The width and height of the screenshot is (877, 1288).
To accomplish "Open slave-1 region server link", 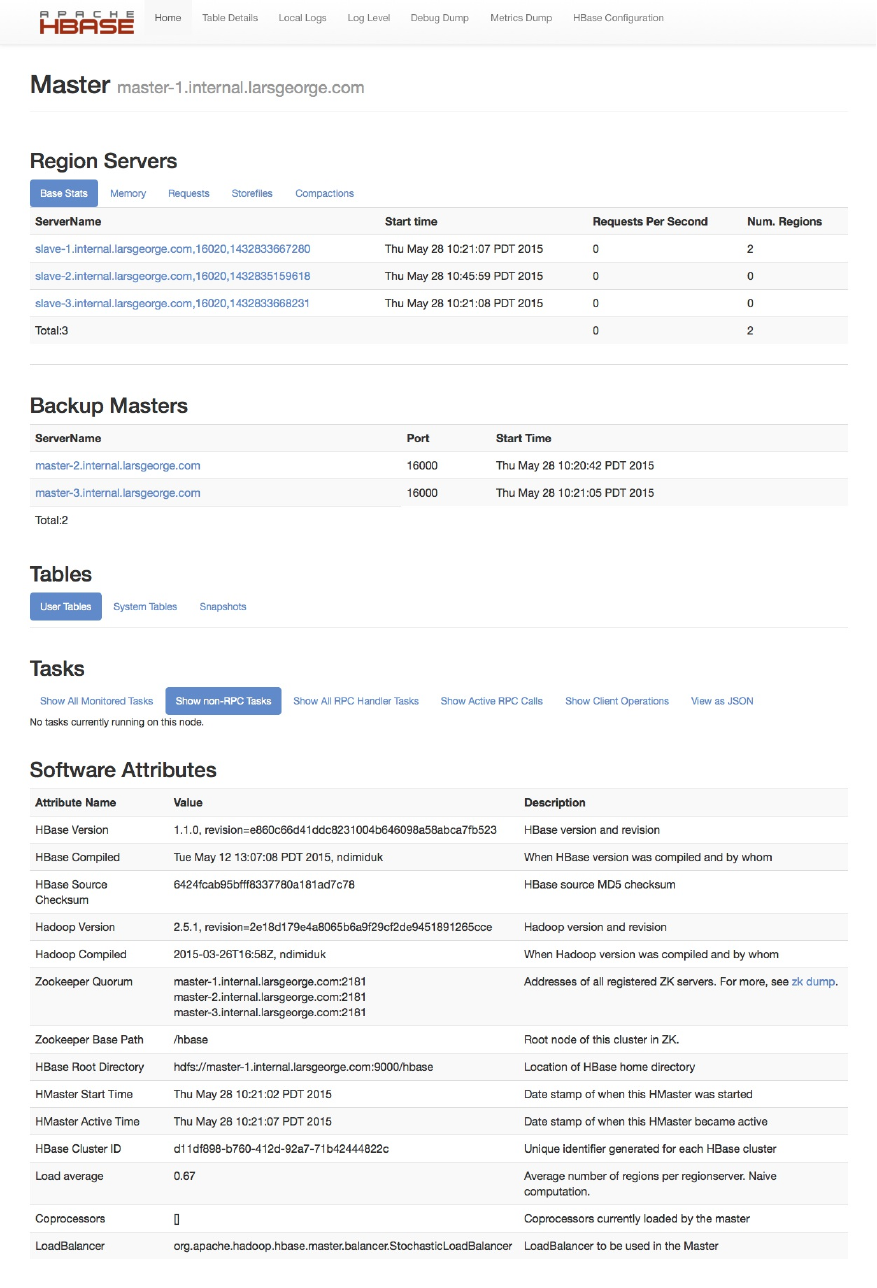I will click(172, 249).
